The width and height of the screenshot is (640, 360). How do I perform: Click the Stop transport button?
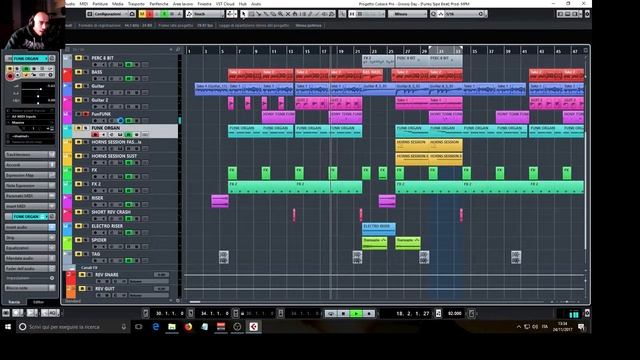(343, 313)
